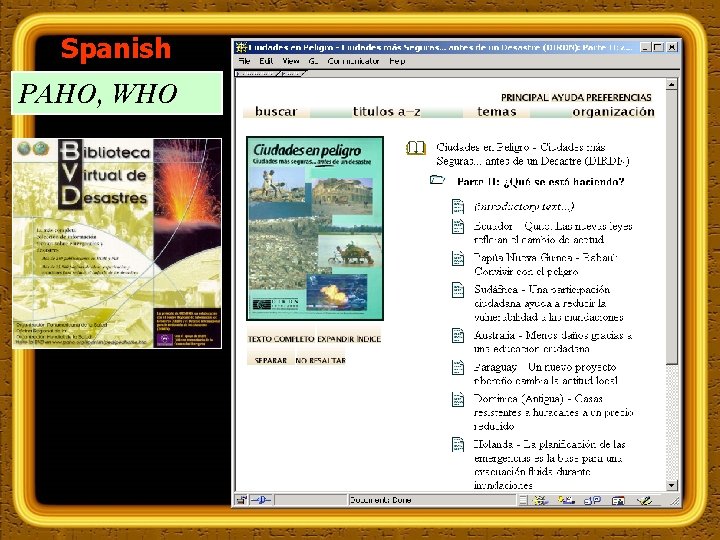Click the security lock icon in the status bar

pos(242,500)
